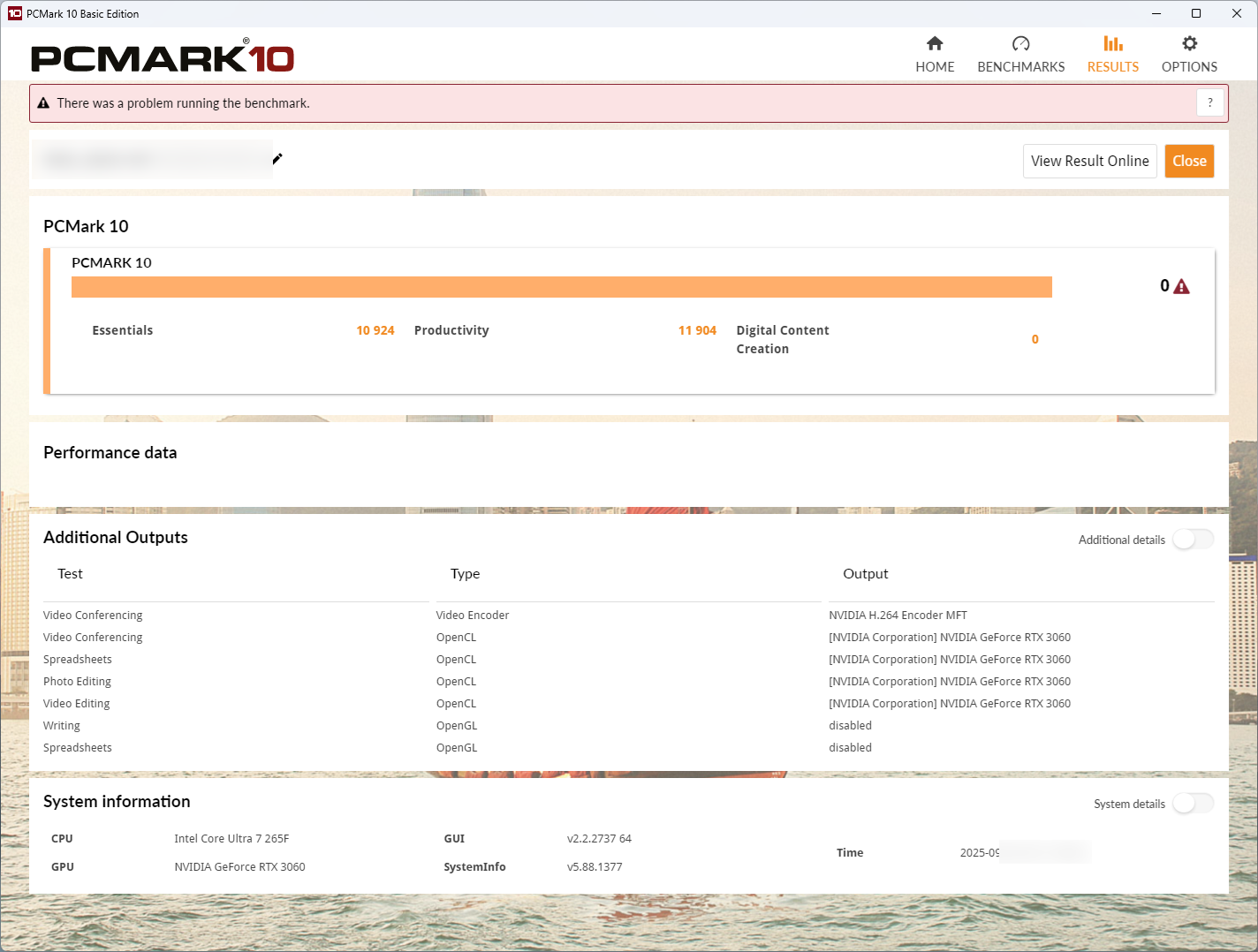Screen dimensions: 1258x952
Task: Enable the System details switch
Action: tap(1194, 804)
